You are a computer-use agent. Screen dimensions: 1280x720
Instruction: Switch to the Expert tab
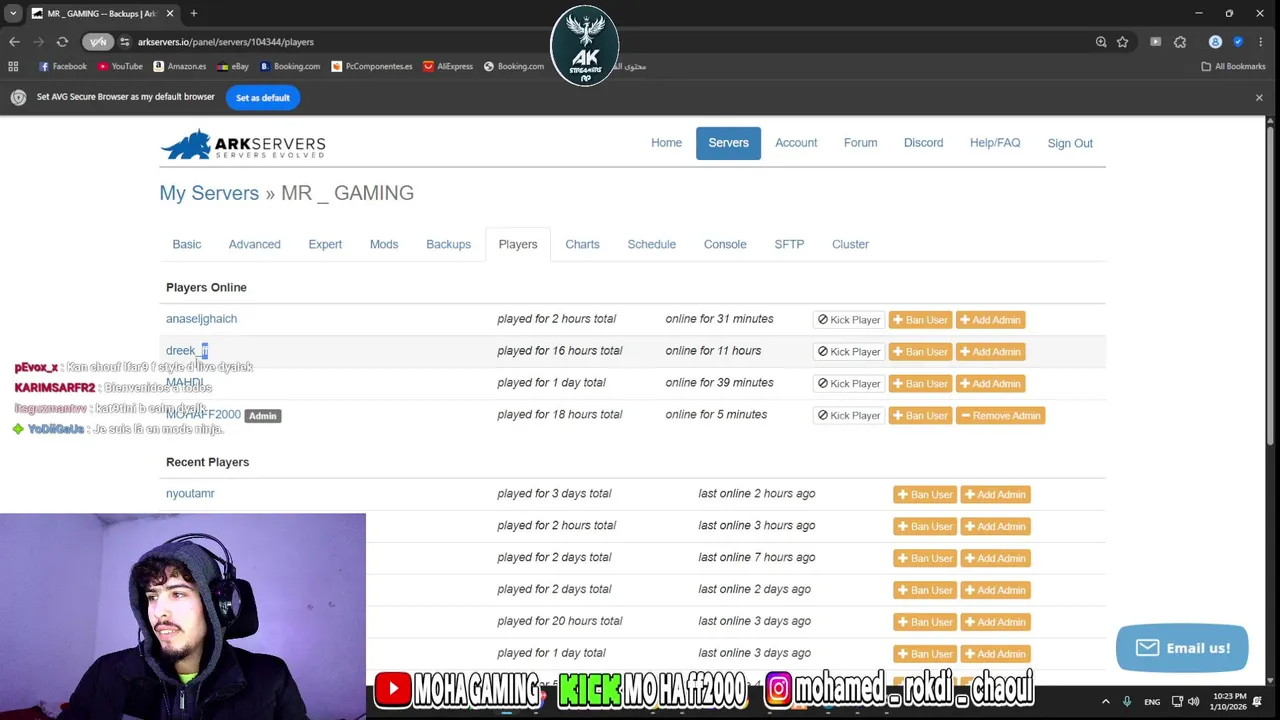pyautogui.click(x=325, y=244)
